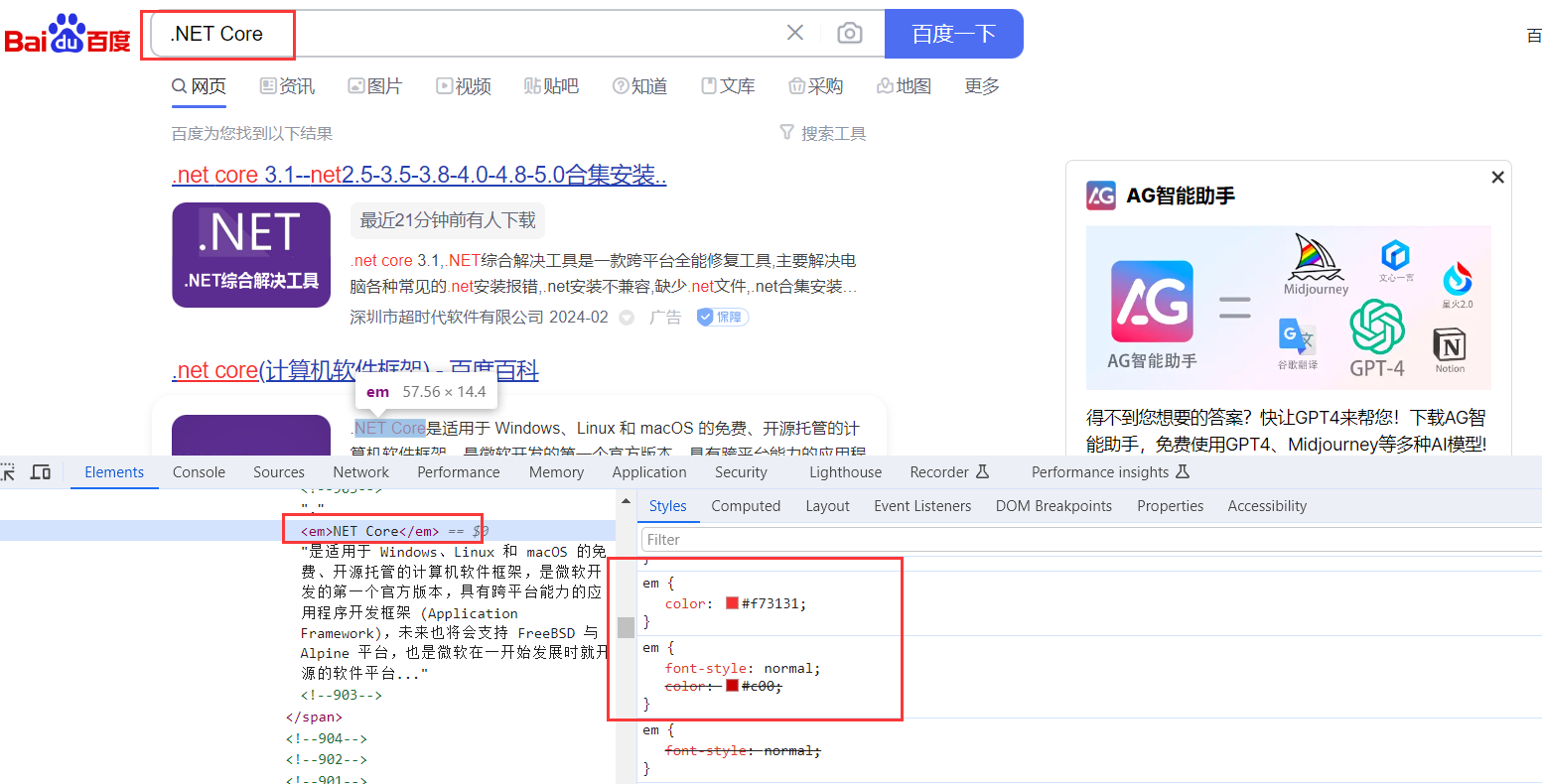Click the AG智能助手 logo icon
Viewport: 1542px width, 784px height.
coord(1100,196)
